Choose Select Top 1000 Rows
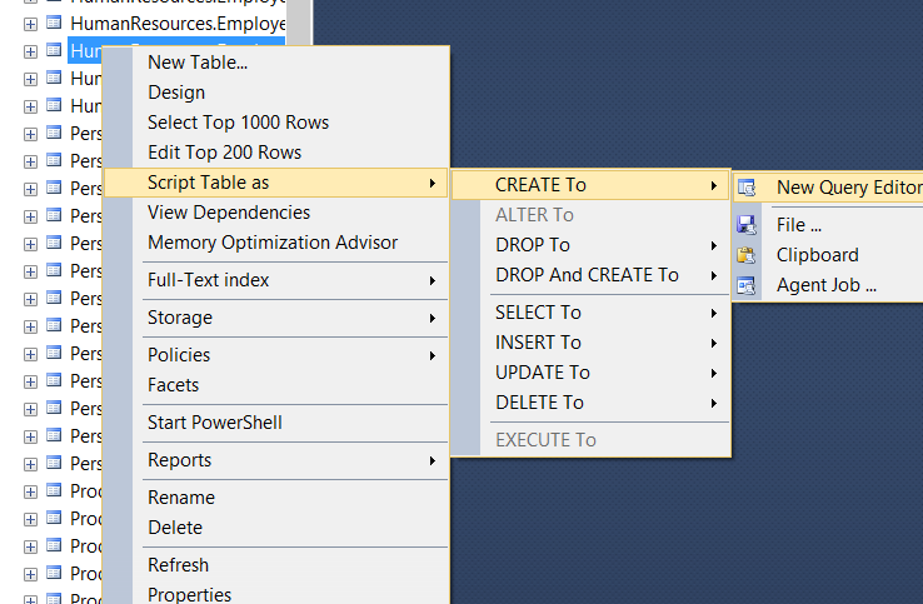923x604 pixels. (238, 122)
